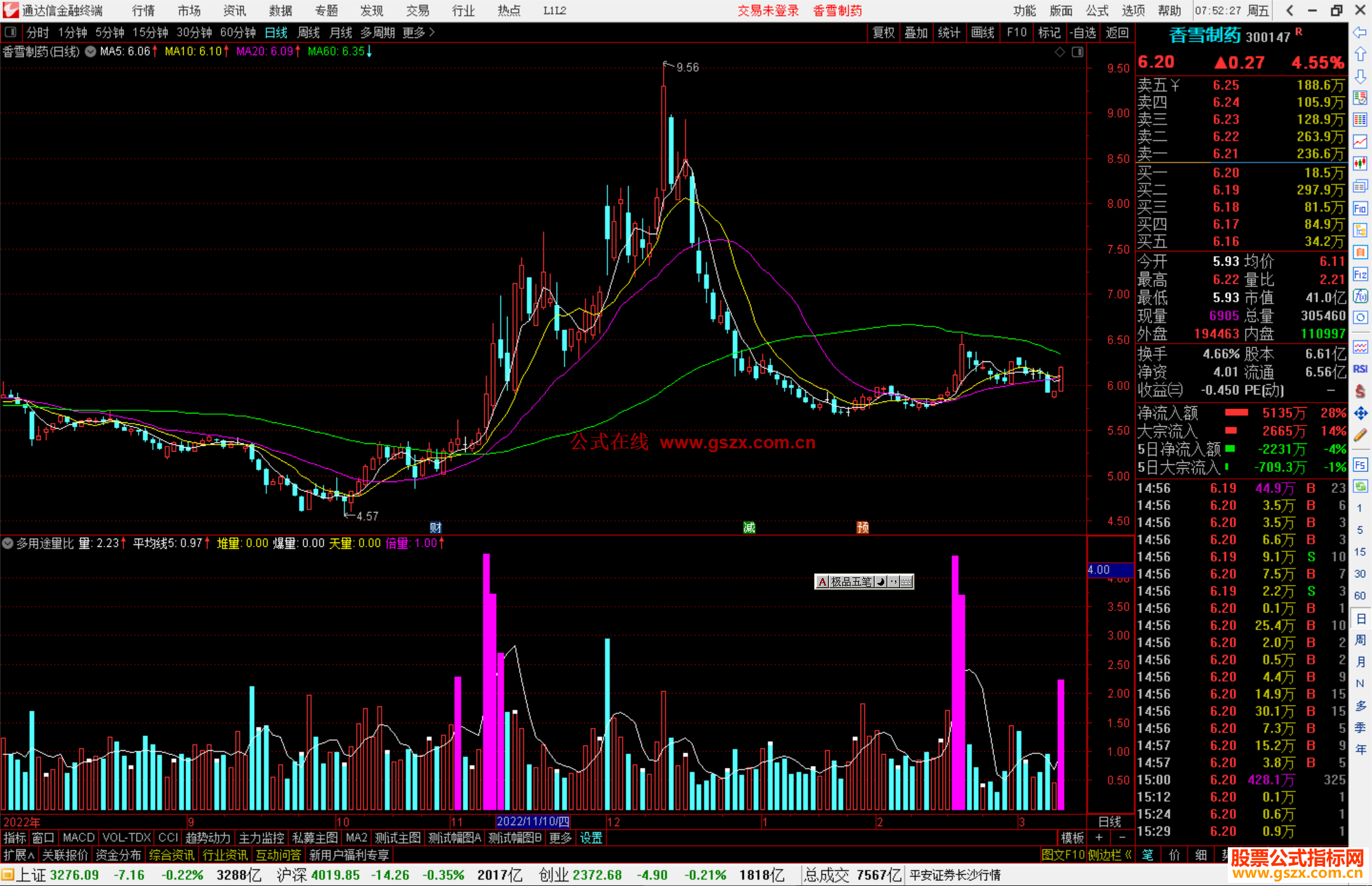
Task: Click the 预 event marker on the chart
Action: 863,527
